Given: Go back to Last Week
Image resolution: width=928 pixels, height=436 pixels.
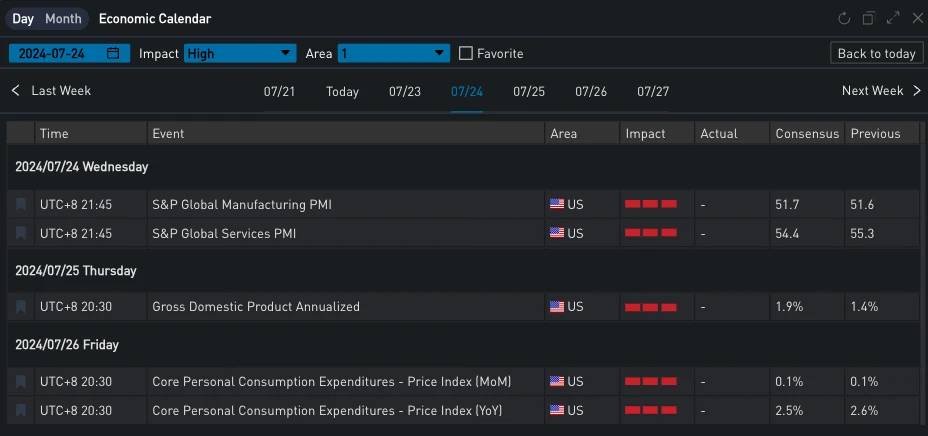Looking at the screenshot, I should (x=51, y=91).
